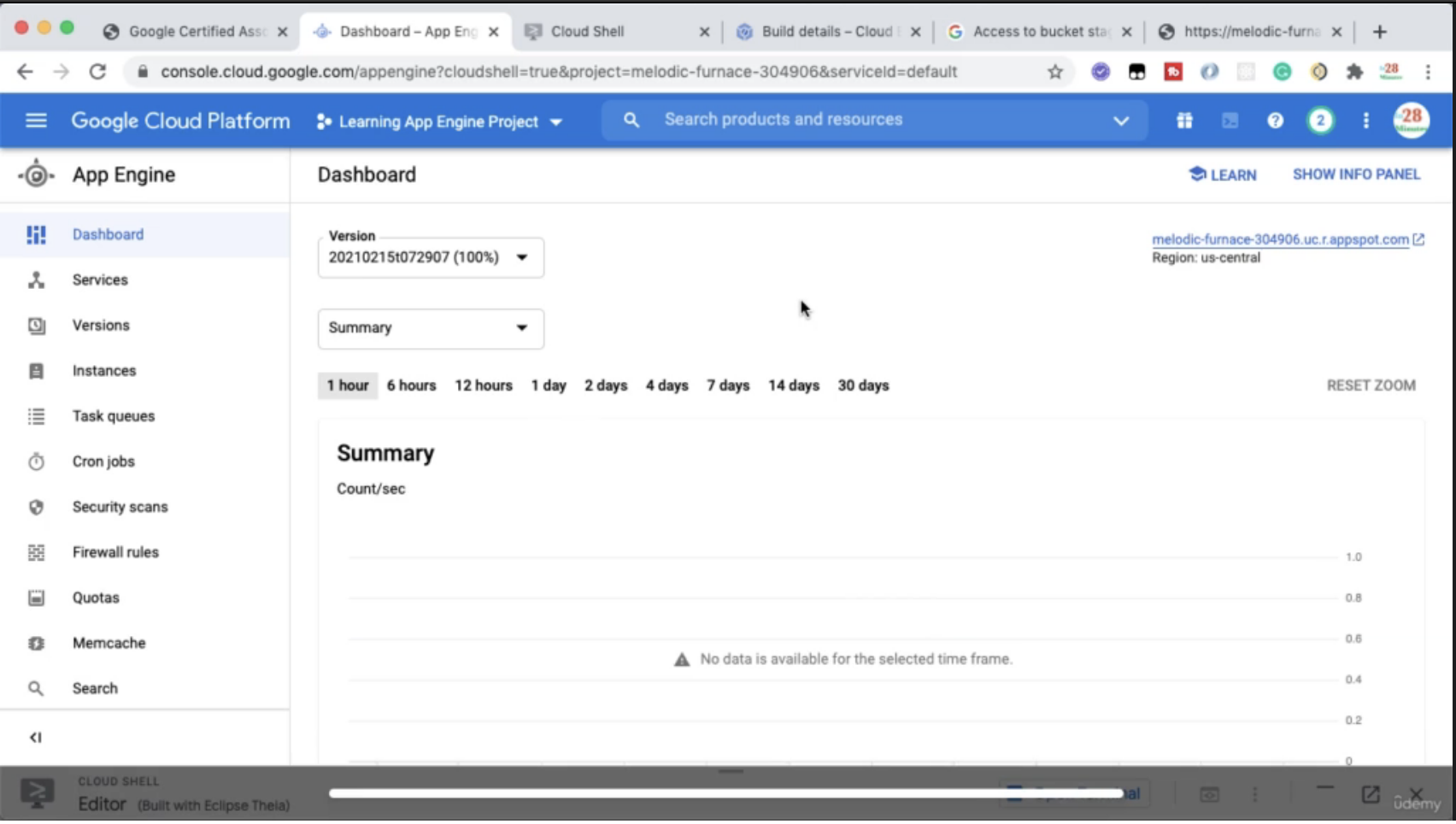1456x824 pixels.
Task: Switch to the Cloud Shell tab
Action: click(x=617, y=32)
